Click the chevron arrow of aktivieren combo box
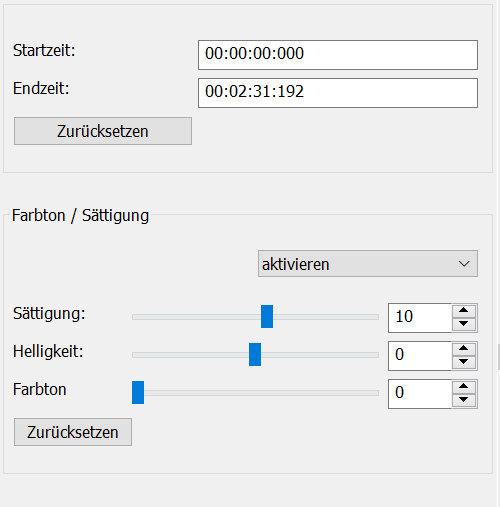The height and width of the screenshot is (507, 500). (464, 264)
